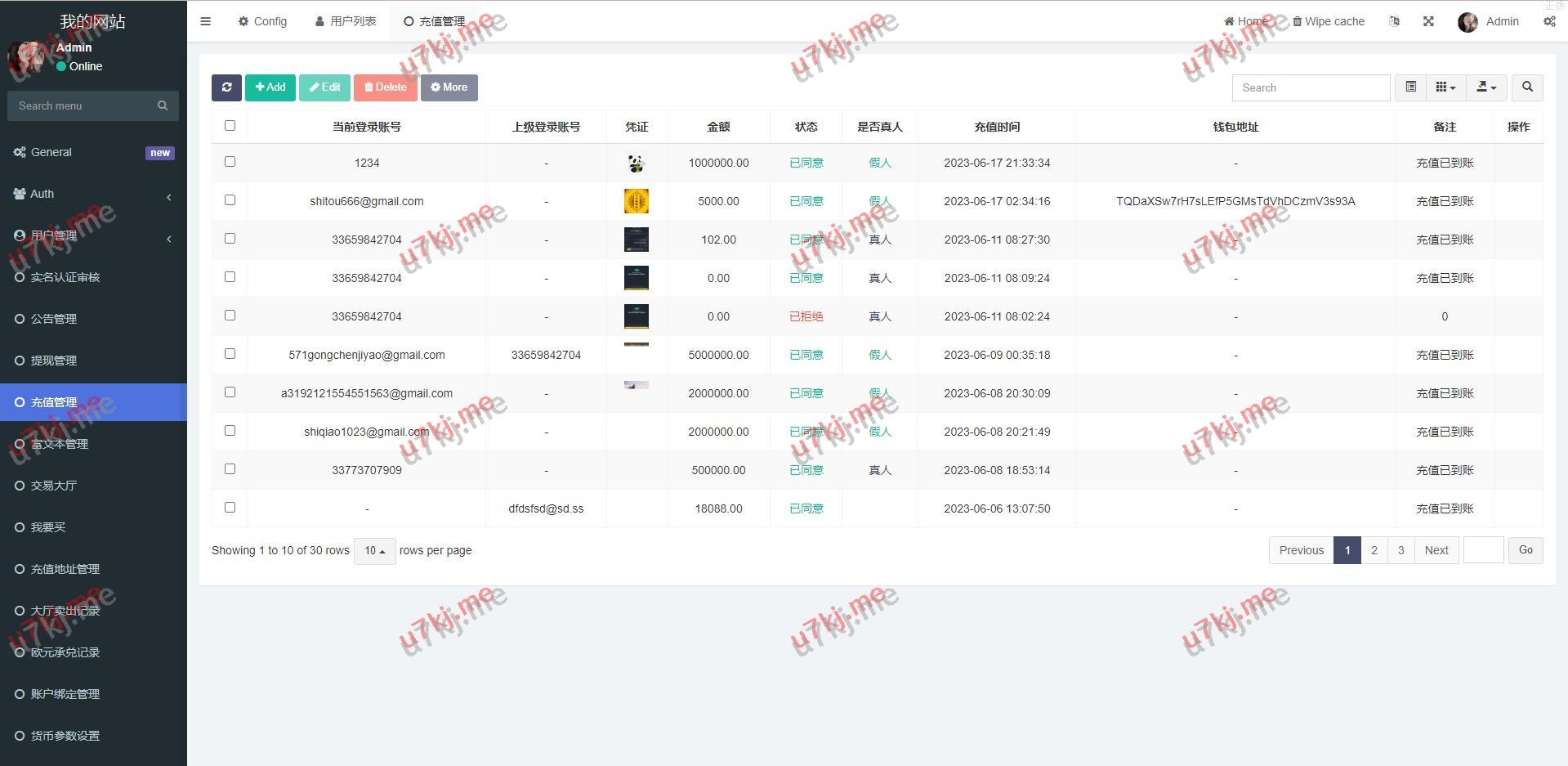
Task: Check the select-all checkbox in table header
Action: (230, 126)
